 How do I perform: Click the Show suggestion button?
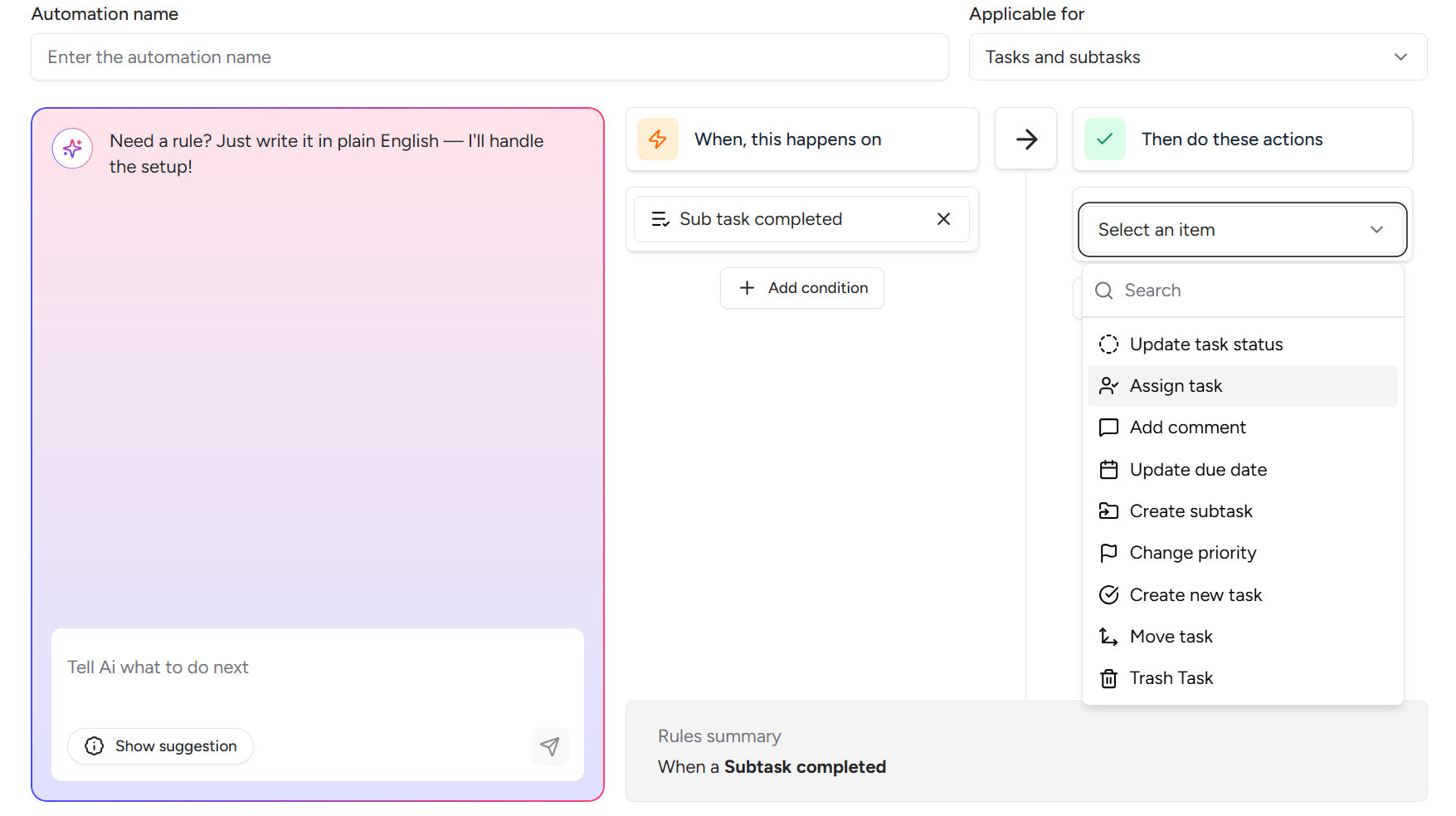161,746
